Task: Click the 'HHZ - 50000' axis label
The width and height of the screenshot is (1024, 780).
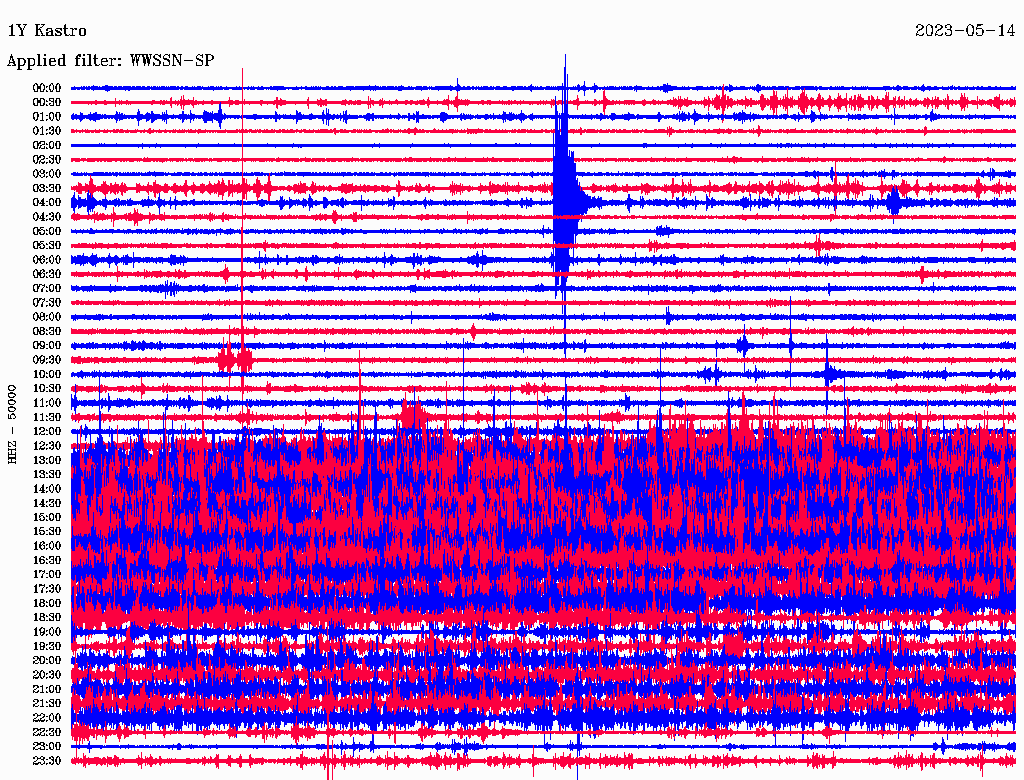Action: pos(12,424)
